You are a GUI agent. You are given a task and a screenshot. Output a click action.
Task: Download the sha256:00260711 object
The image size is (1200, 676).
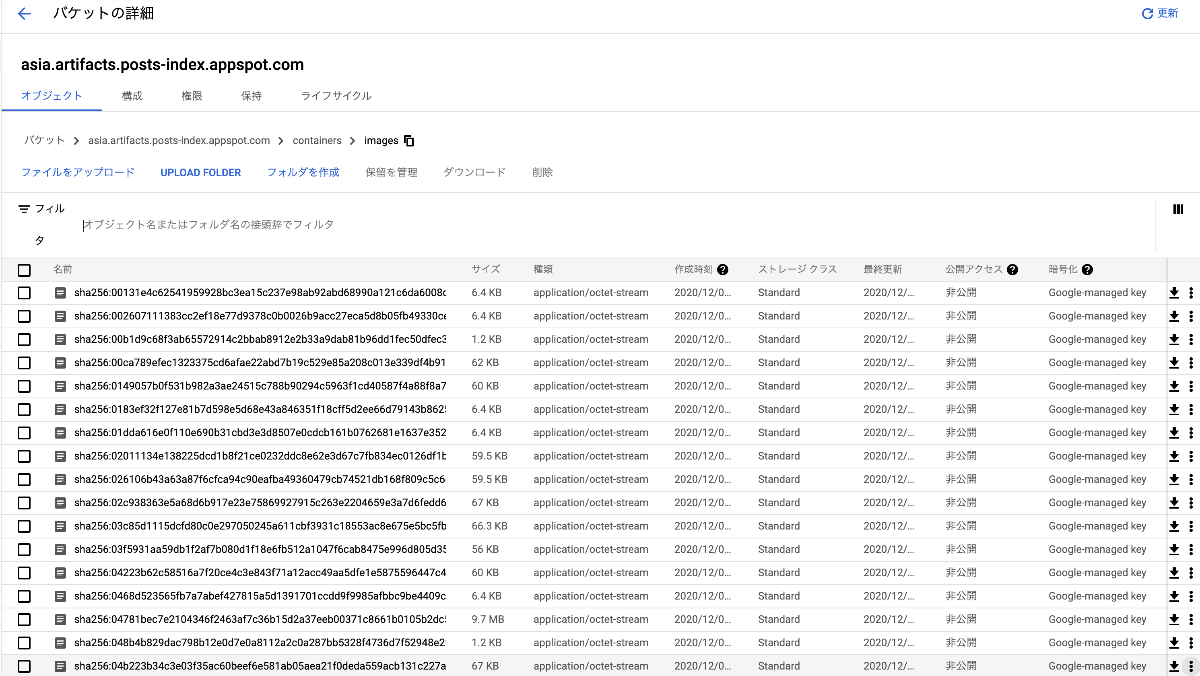pyautogui.click(x=1174, y=316)
